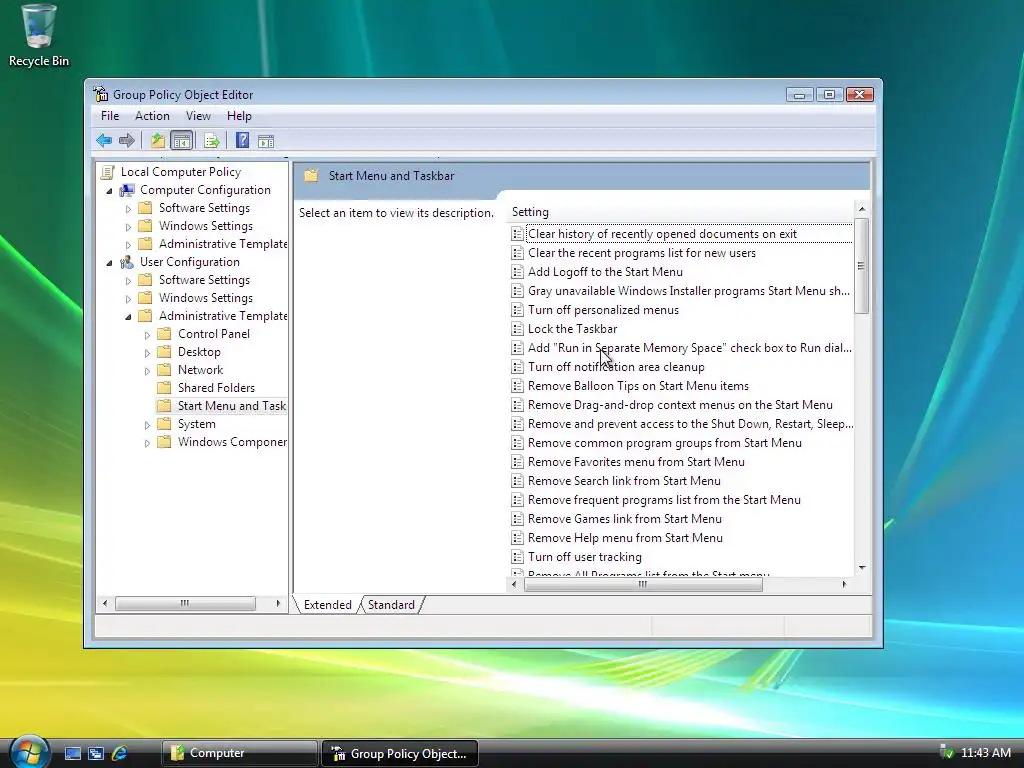Expand the Network tree node
1024x768 pixels.
(147, 370)
